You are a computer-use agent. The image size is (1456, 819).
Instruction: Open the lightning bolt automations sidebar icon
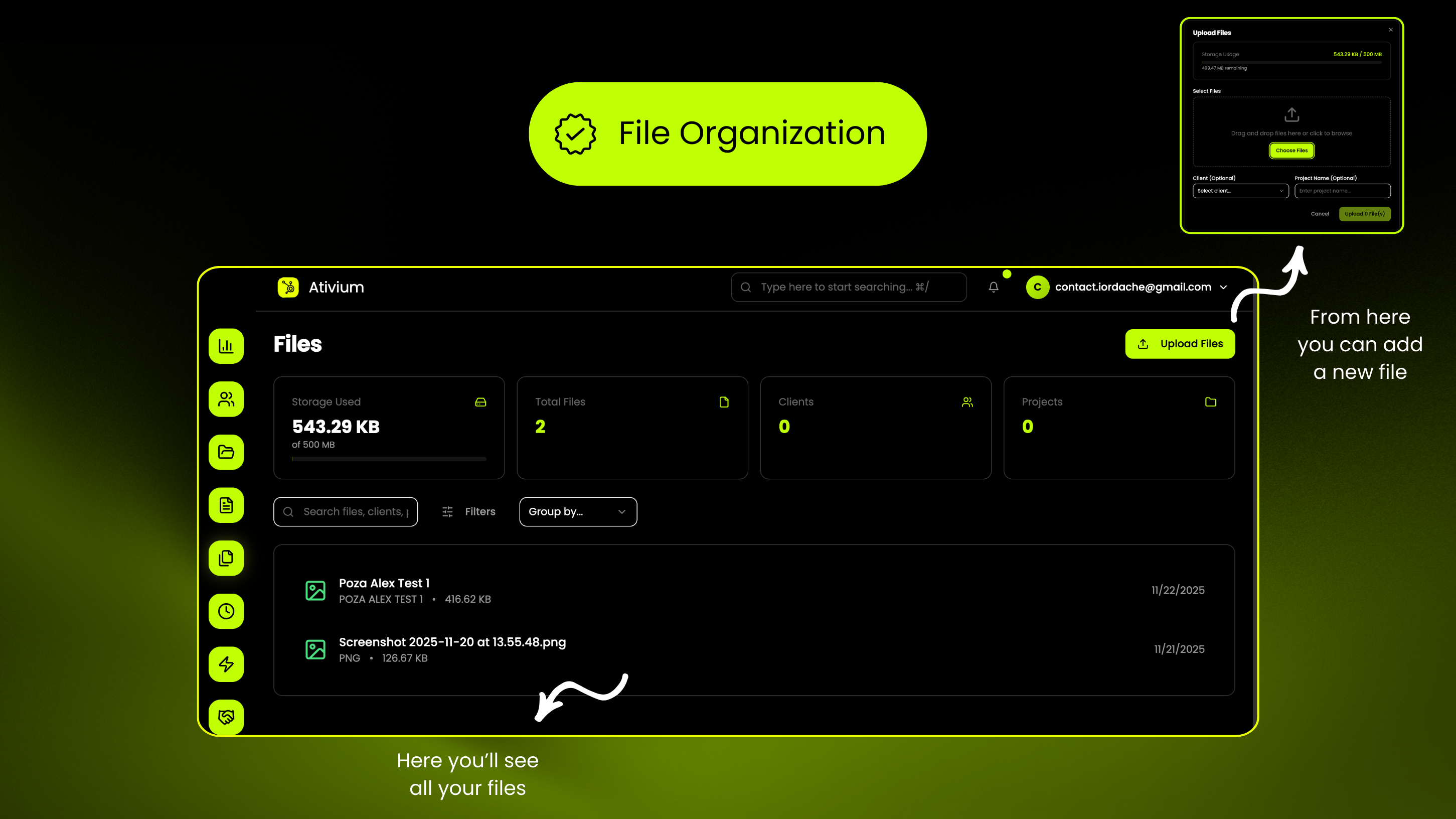click(226, 664)
